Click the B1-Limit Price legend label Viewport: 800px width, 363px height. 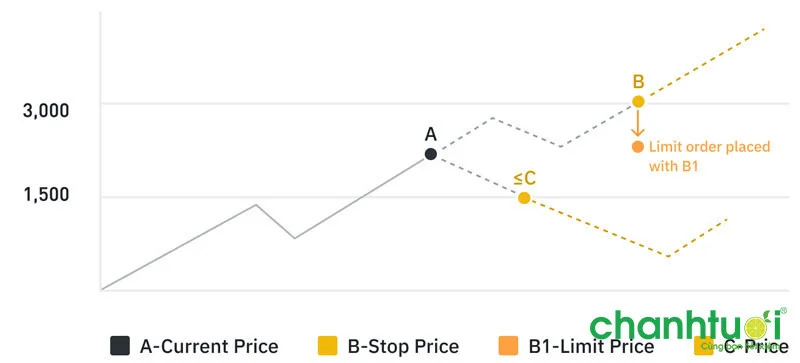[x=591, y=347]
